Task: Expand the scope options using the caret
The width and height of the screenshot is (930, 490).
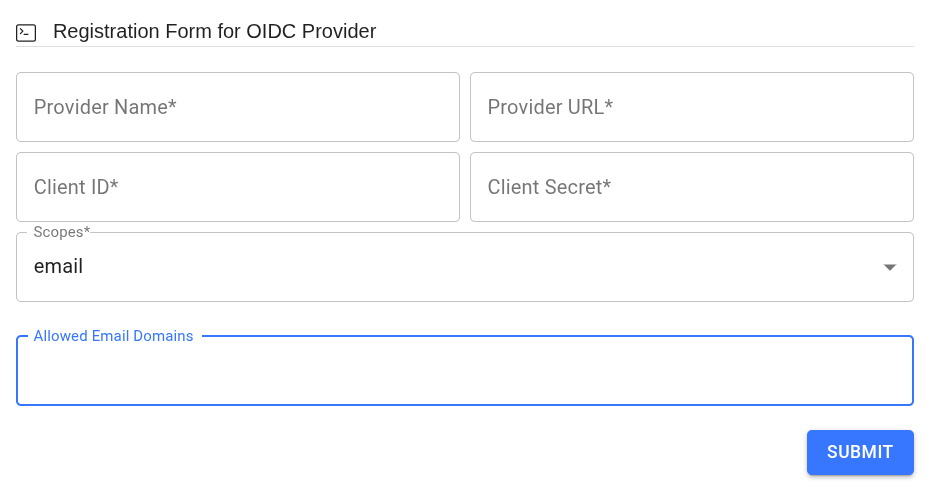Action: (x=889, y=267)
